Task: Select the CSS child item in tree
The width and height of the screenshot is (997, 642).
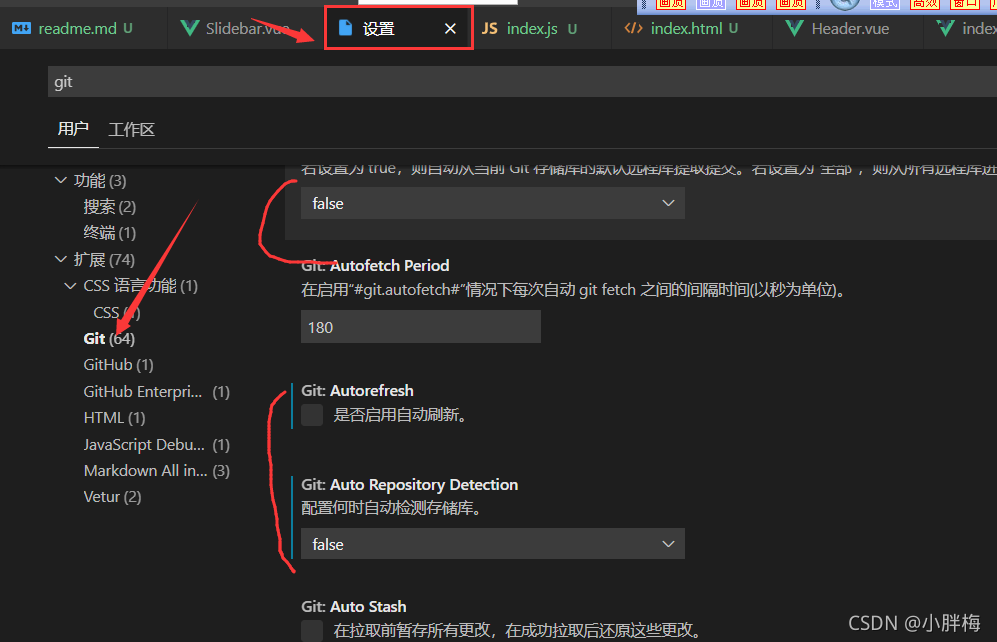Action: (116, 313)
